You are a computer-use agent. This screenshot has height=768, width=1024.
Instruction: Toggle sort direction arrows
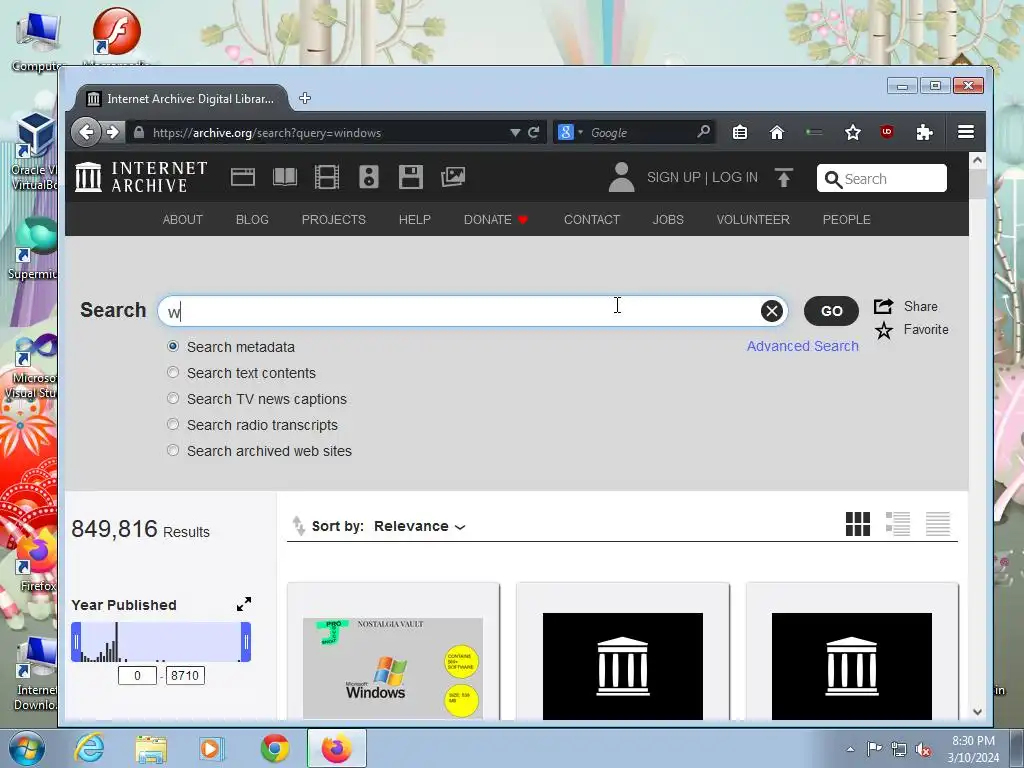coord(298,526)
